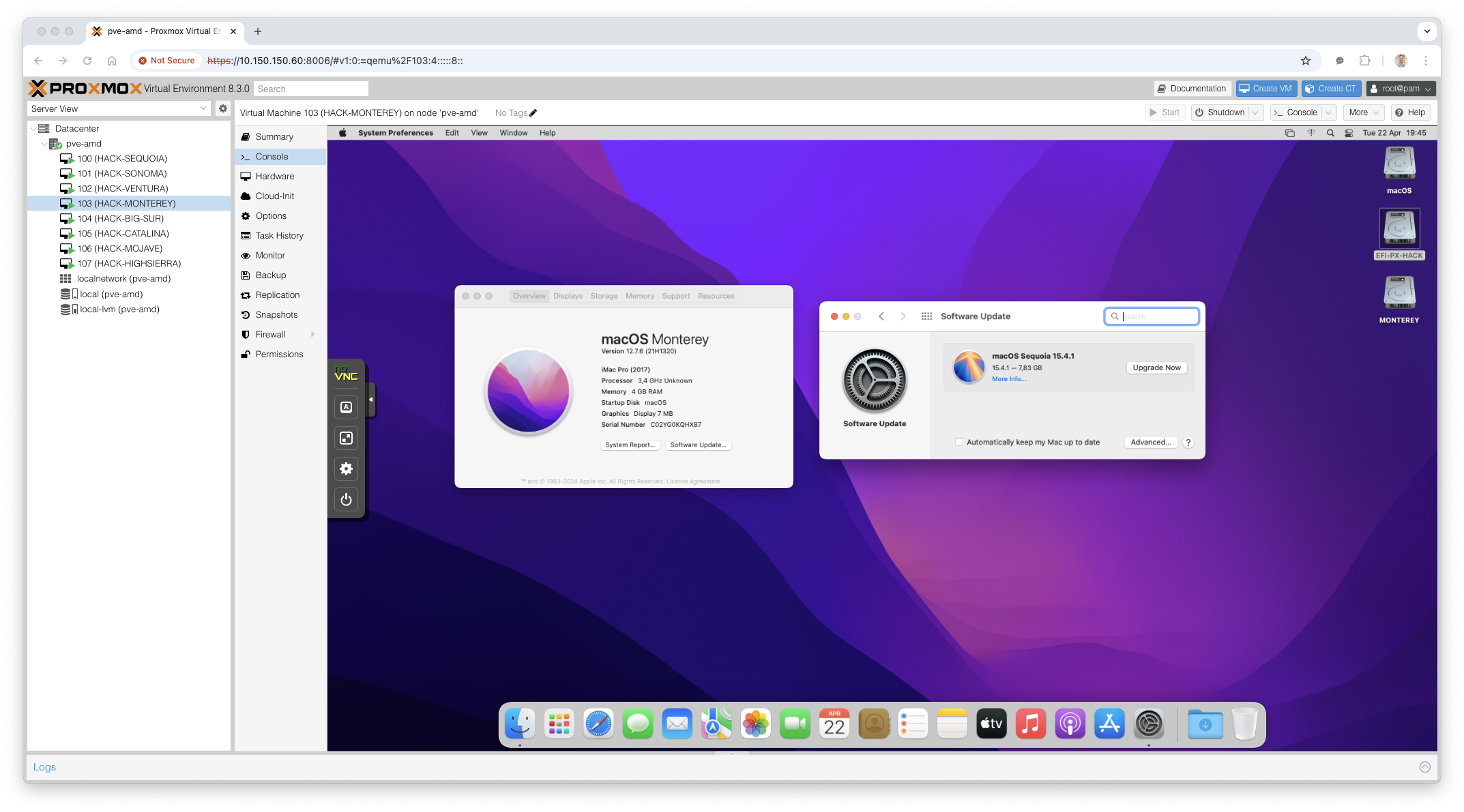
Task: Click Server View settings gear icon
Action: 223,108
